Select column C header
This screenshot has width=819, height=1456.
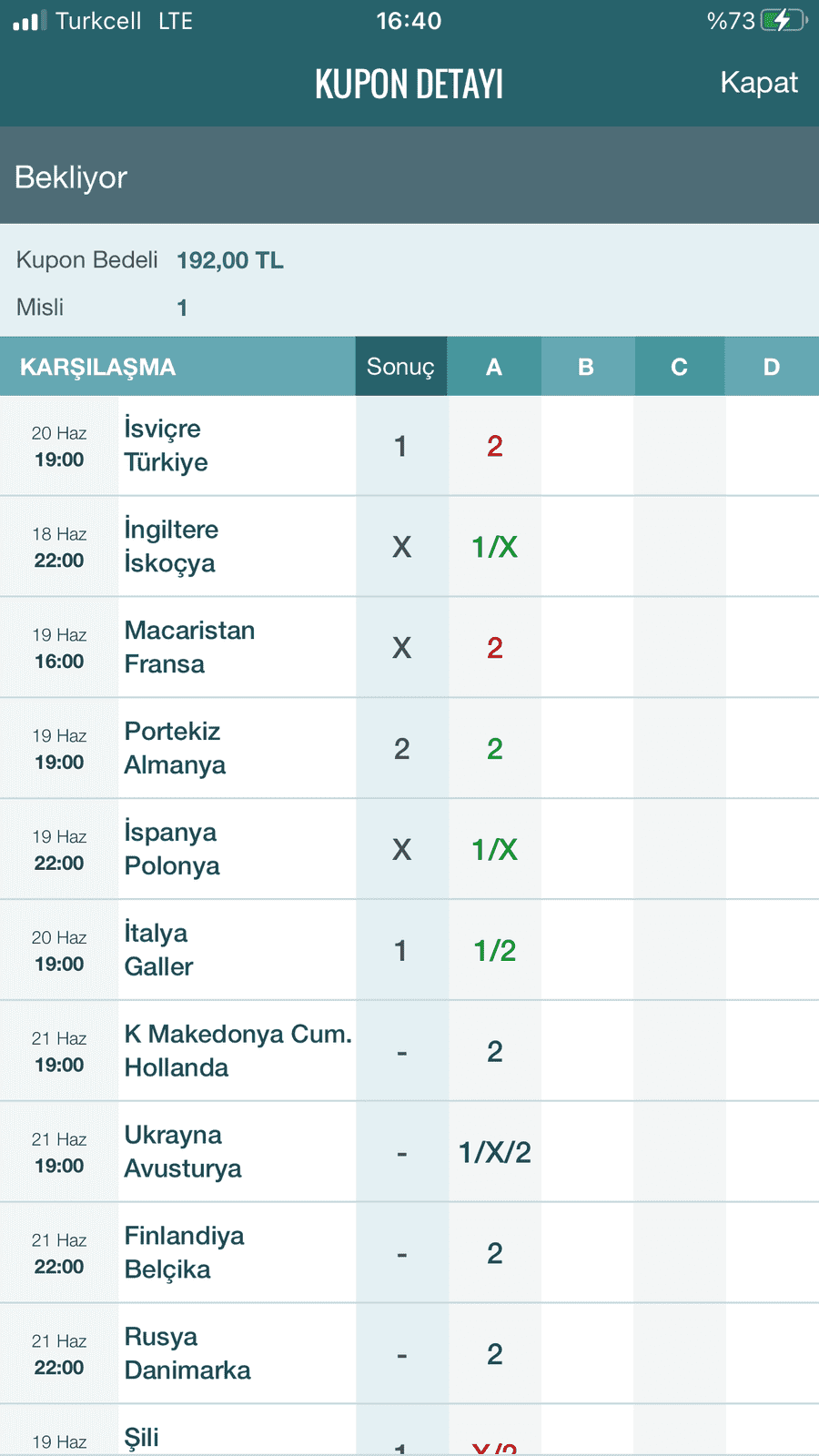click(x=679, y=367)
